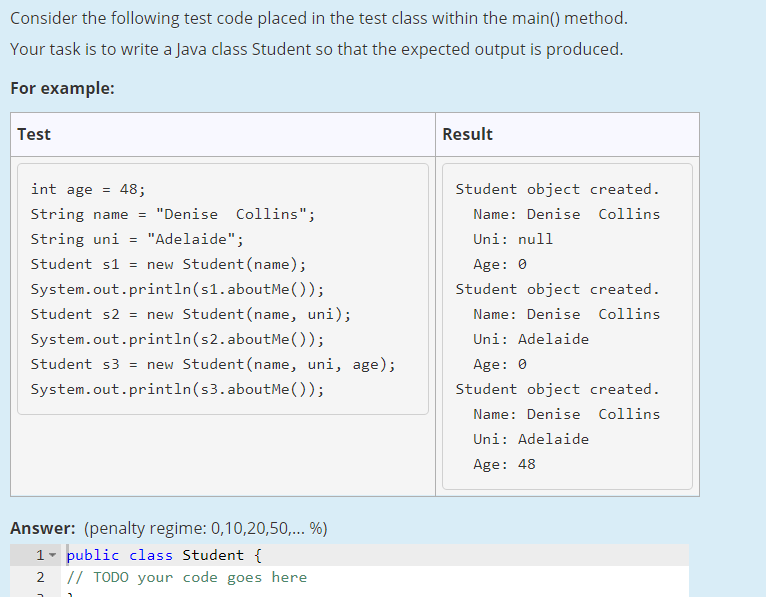Screen dimensions: 766x597
Task: Click the penalty regime text
Action: pos(207,529)
